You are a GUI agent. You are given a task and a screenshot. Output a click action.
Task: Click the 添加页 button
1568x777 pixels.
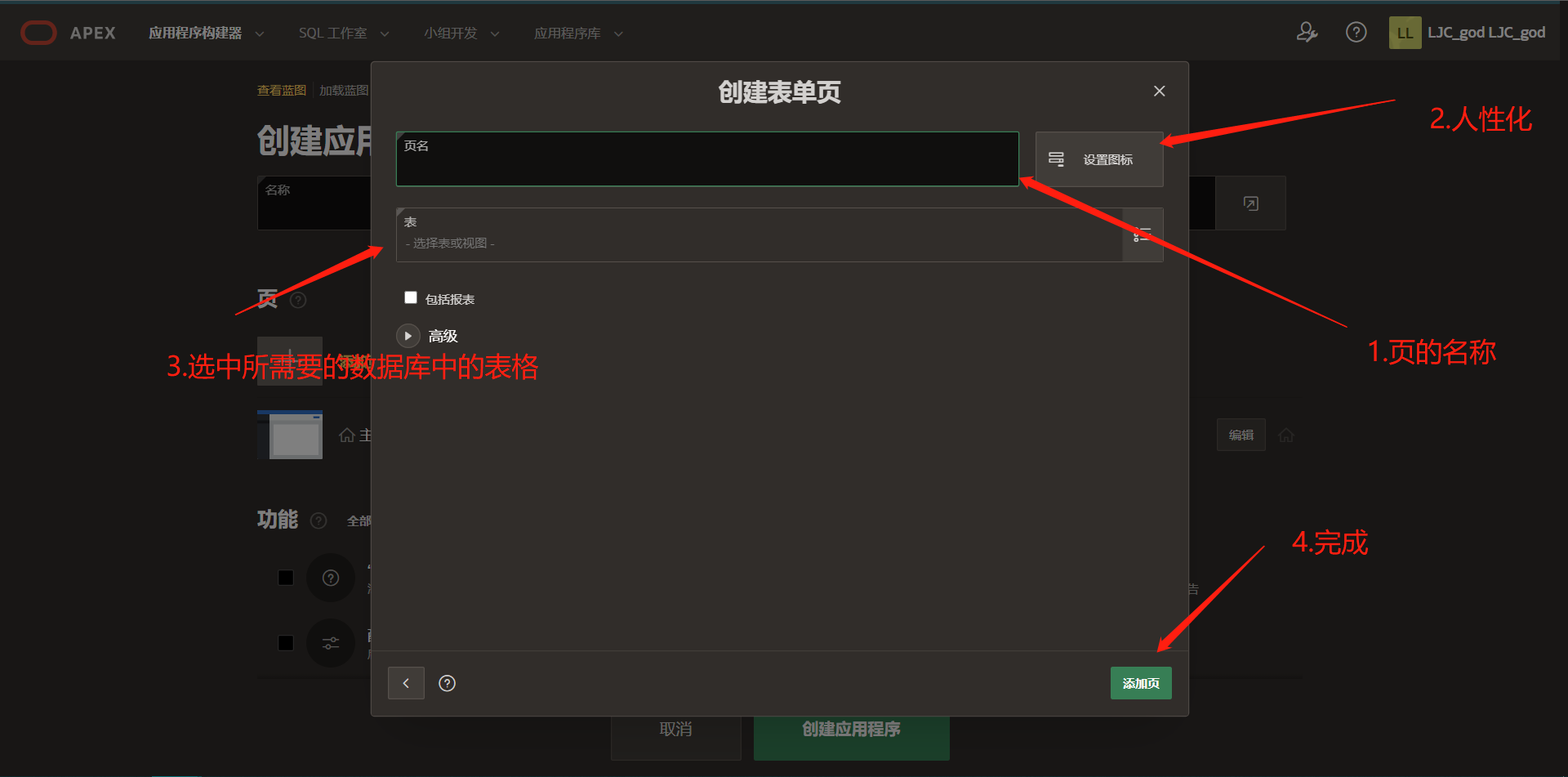click(x=1141, y=683)
